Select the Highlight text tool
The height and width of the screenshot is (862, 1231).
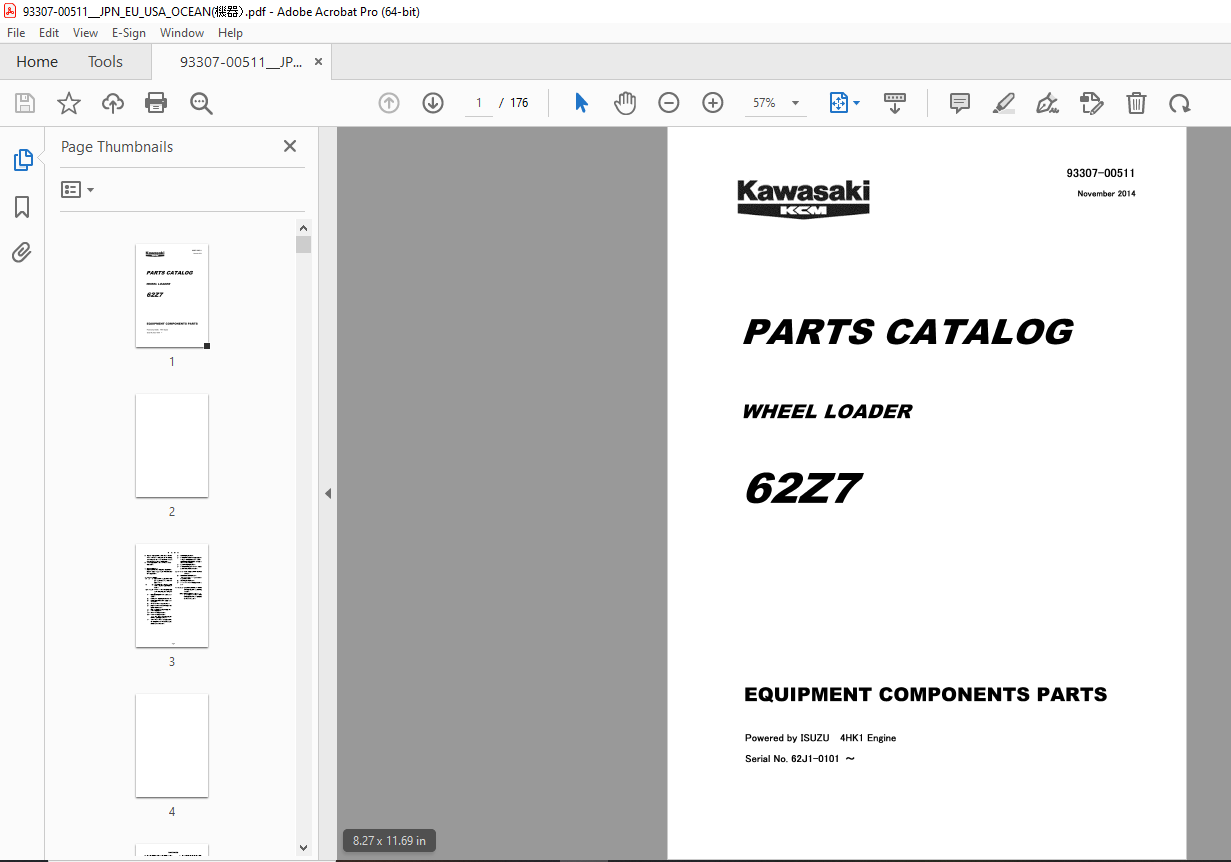pyautogui.click(x=1004, y=103)
